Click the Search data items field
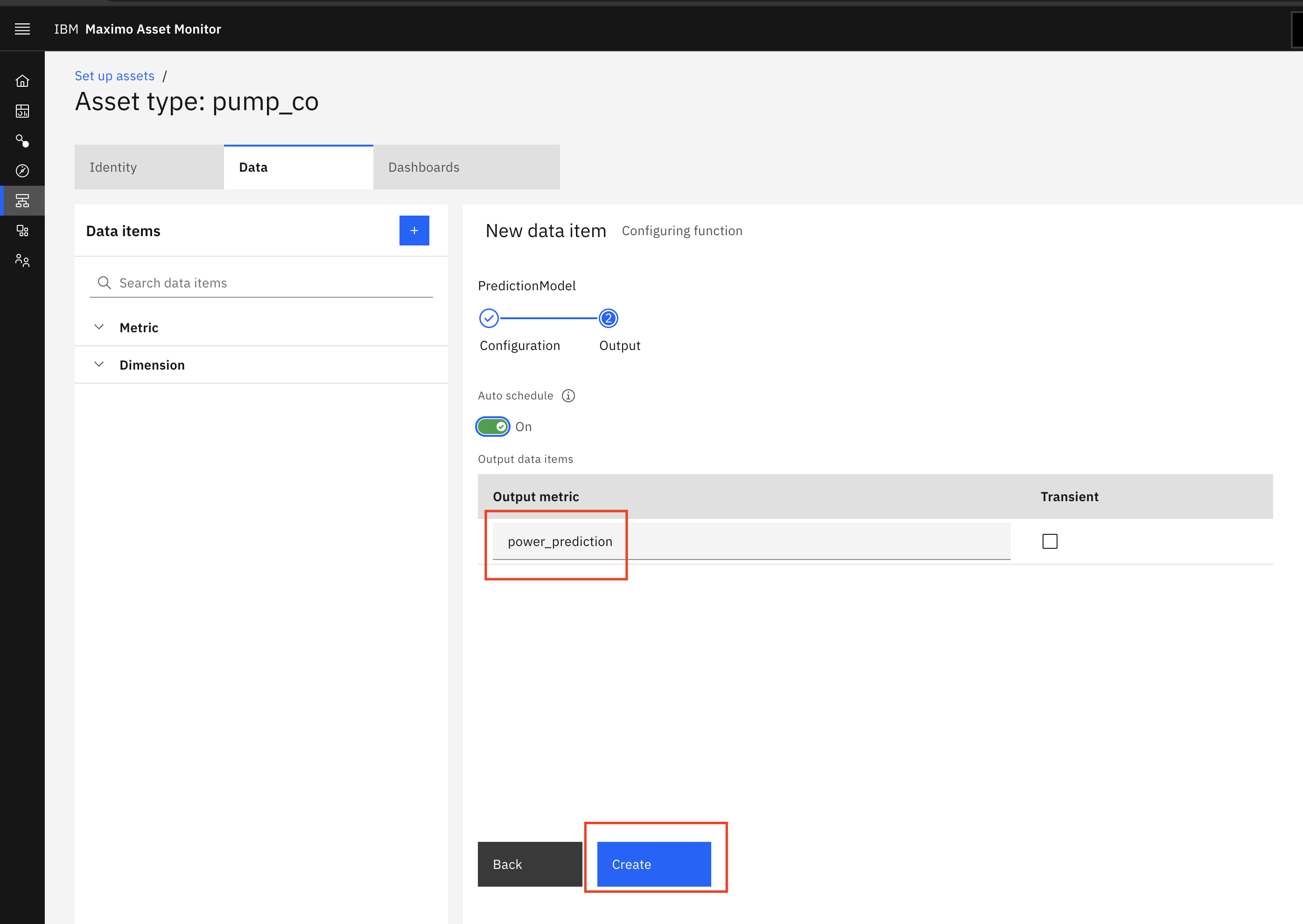The height and width of the screenshot is (924, 1303). point(261,283)
